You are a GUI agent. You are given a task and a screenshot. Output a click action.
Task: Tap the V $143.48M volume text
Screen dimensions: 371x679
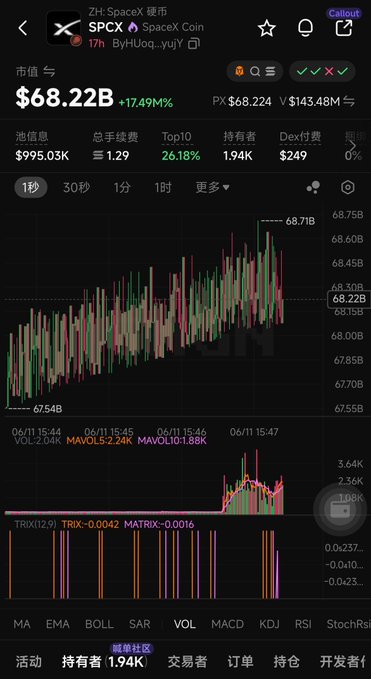pyautogui.click(x=310, y=102)
